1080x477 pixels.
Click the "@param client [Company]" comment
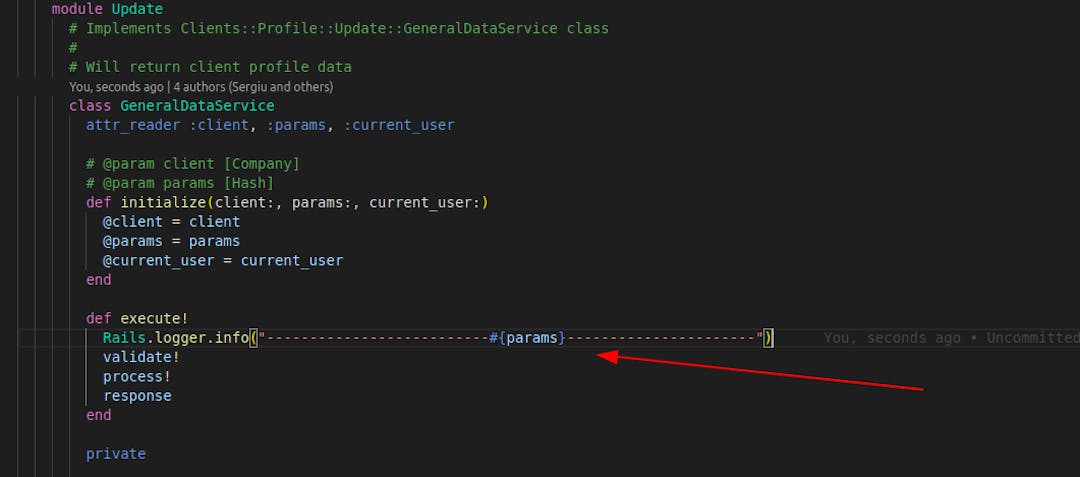tap(193, 164)
